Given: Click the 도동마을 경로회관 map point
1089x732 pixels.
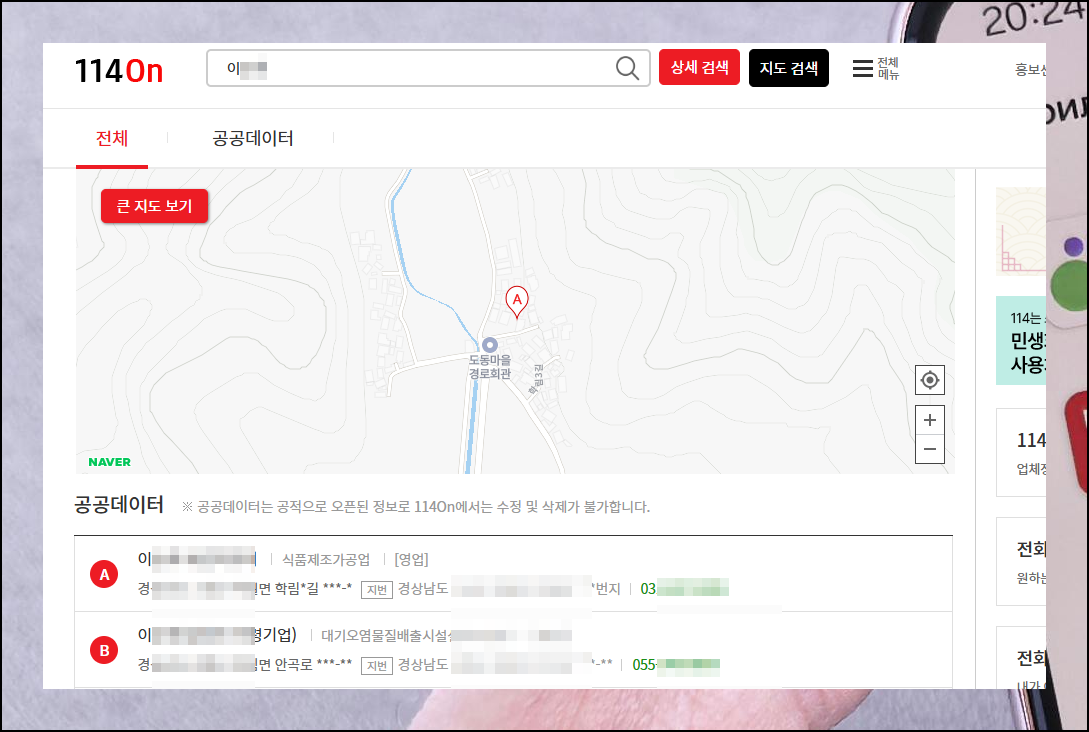Looking at the screenshot, I should click(x=490, y=359).
